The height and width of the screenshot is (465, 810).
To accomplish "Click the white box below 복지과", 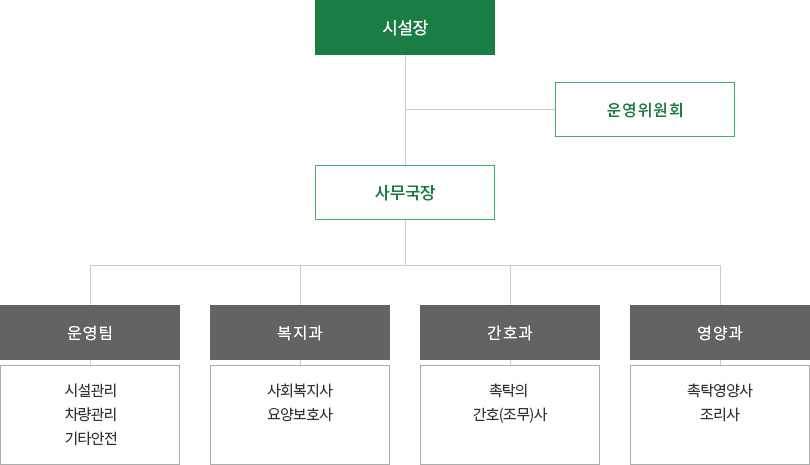I will point(300,415).
